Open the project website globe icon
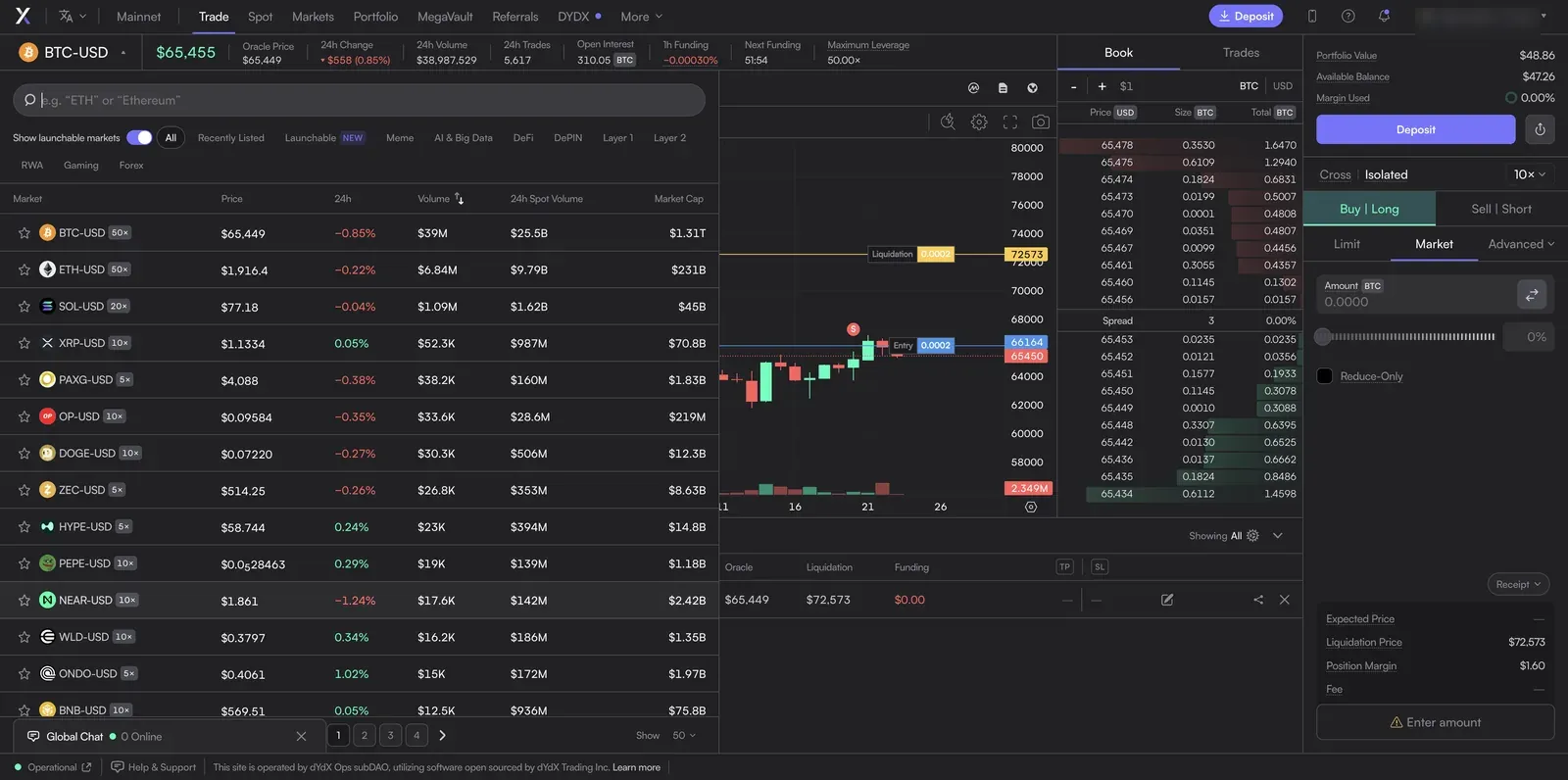 [x=1032, y=87]
